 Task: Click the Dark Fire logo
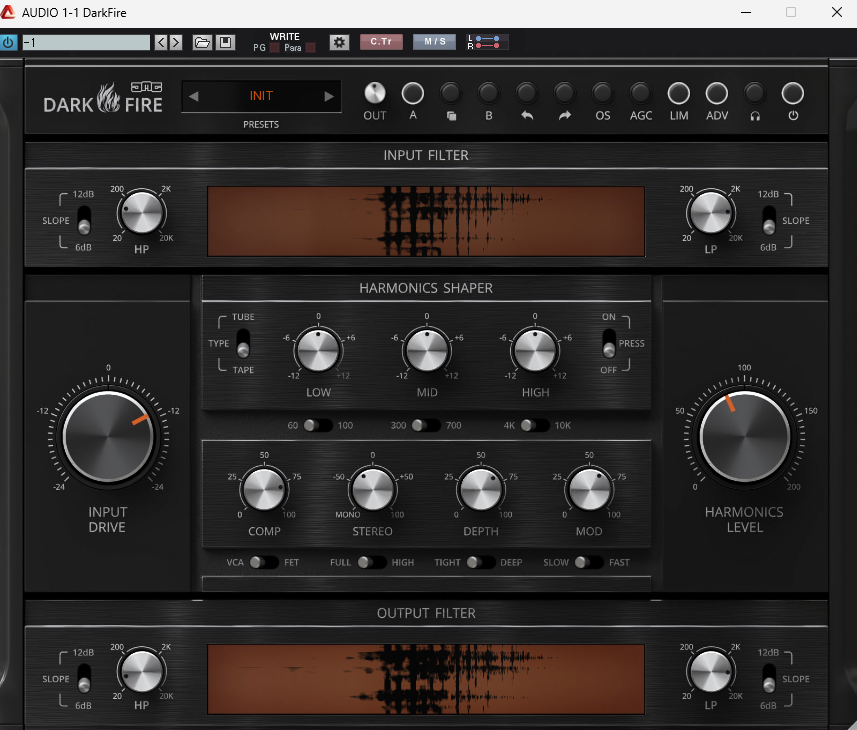pos(103,98)
